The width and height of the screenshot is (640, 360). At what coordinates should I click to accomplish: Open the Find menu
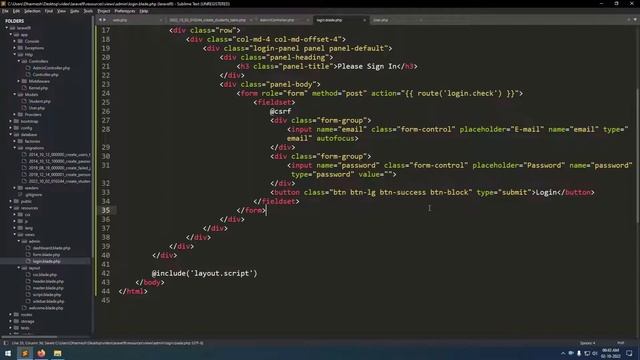49,11
